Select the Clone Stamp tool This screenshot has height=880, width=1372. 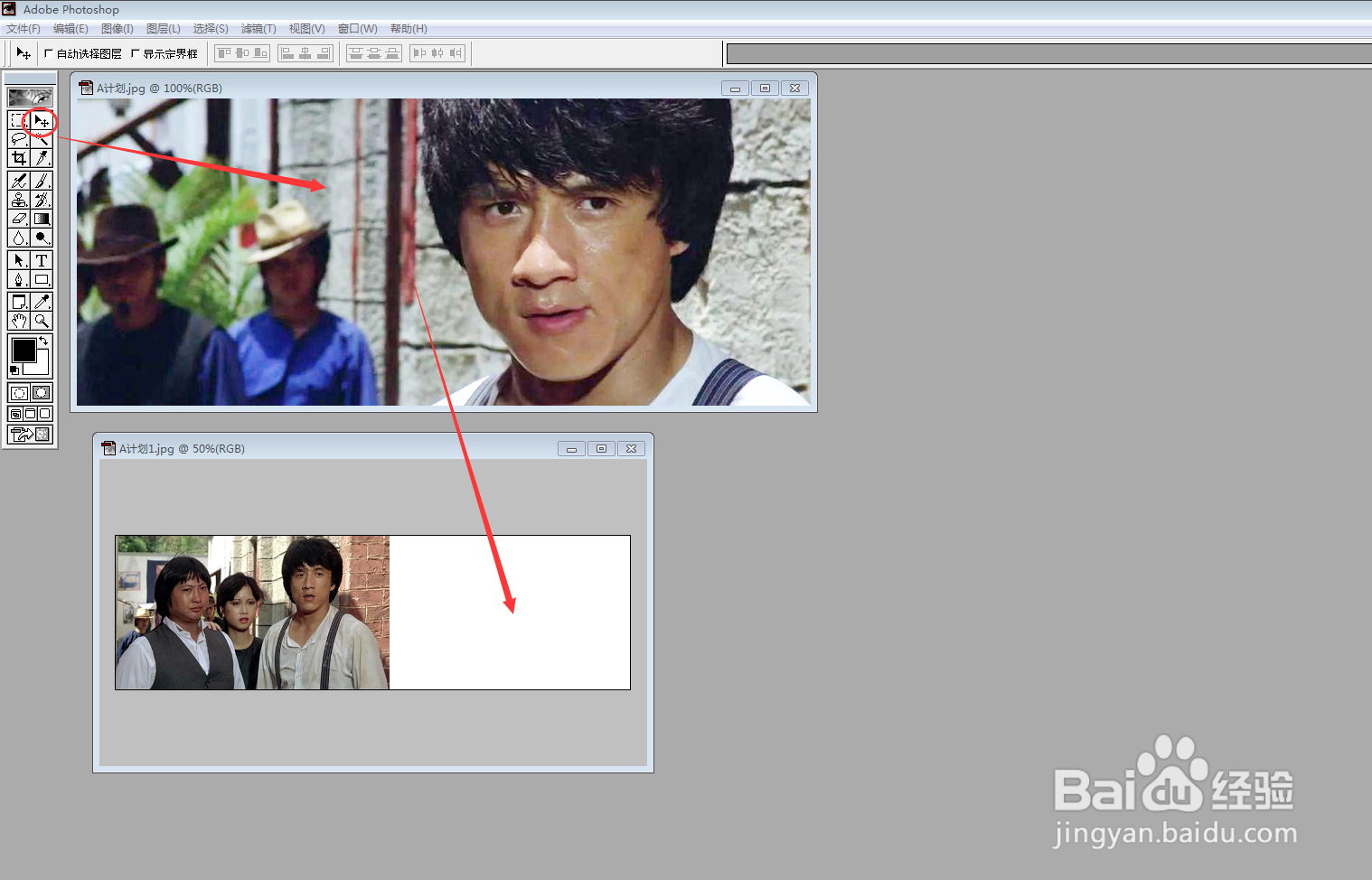coord(19,200)
